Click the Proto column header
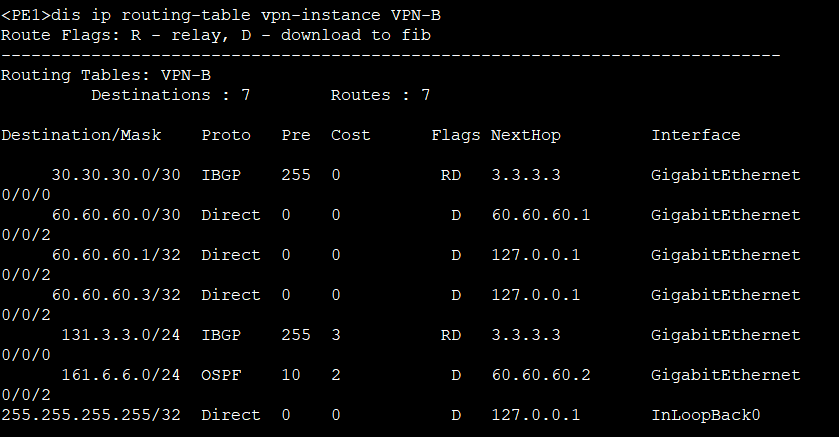The image size is (839, 437). [226, 135]
